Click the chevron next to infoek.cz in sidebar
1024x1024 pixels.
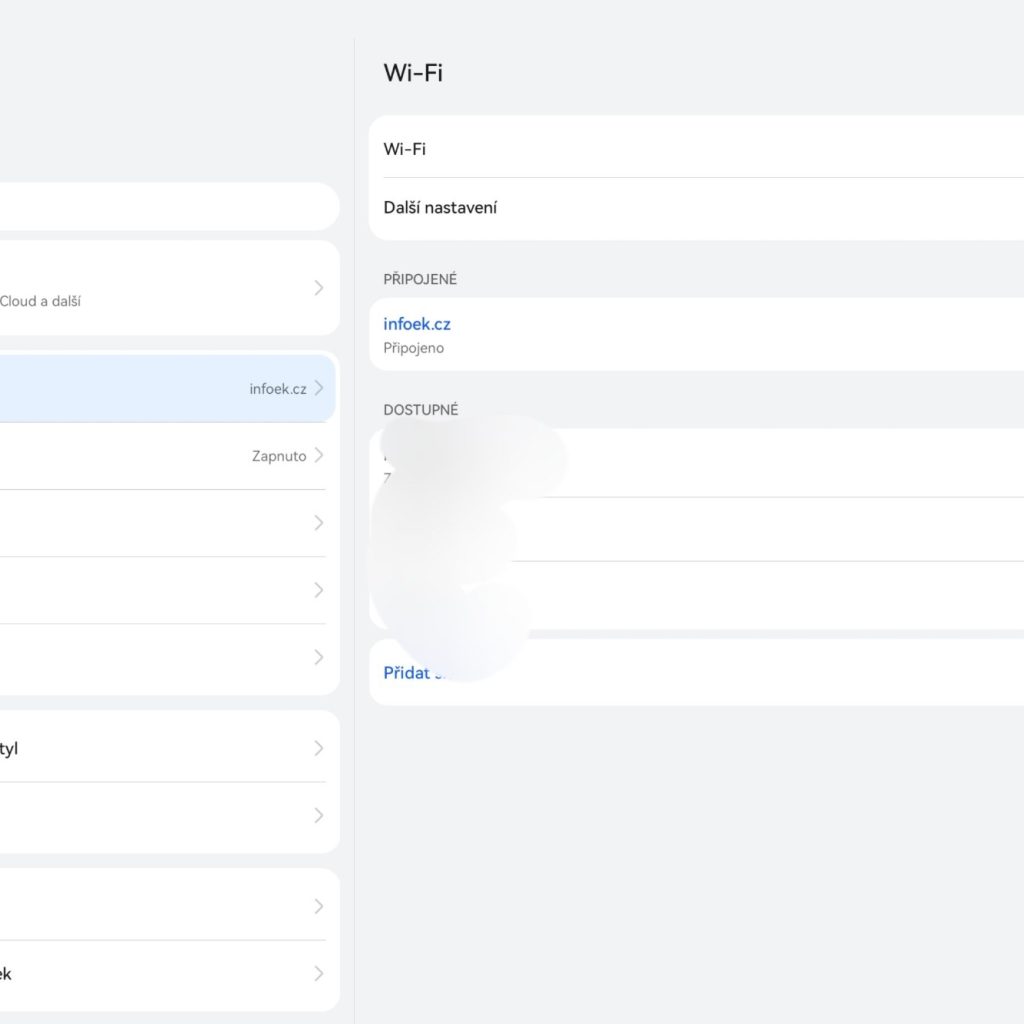319,388
